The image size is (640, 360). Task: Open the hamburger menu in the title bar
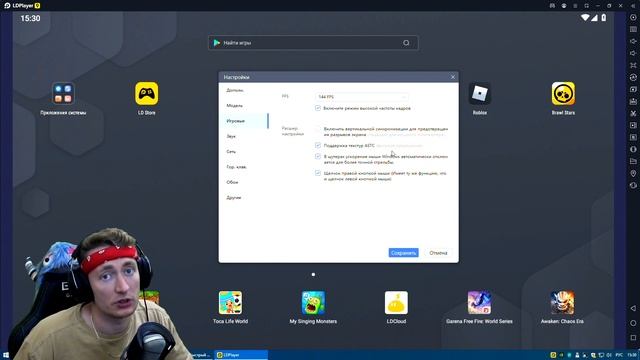click(575, 6)
